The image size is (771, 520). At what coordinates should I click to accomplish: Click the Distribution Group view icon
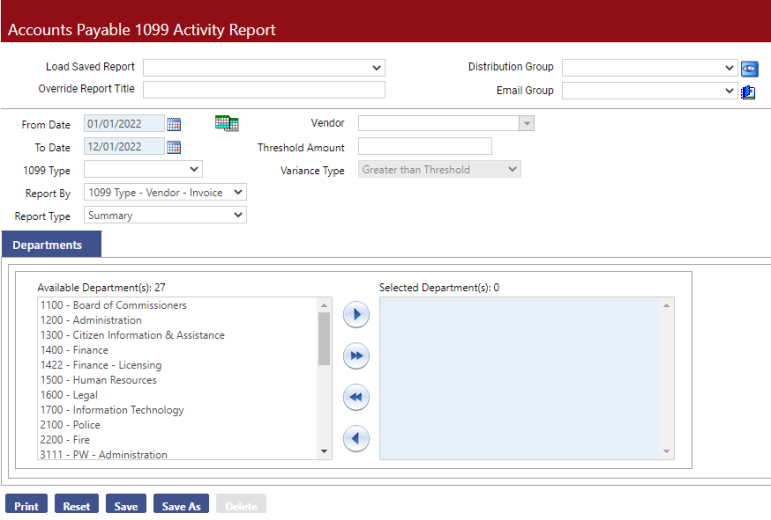(749, 68)
